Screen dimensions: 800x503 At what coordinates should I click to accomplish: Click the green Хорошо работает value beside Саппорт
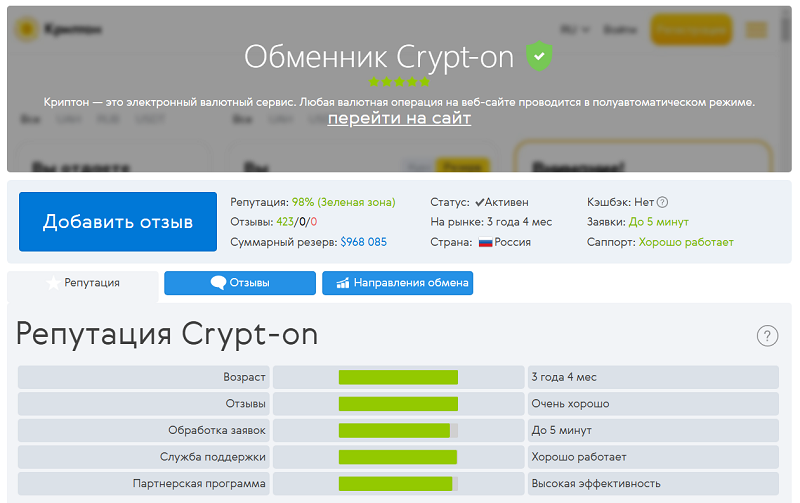click(x=686, y=242)
